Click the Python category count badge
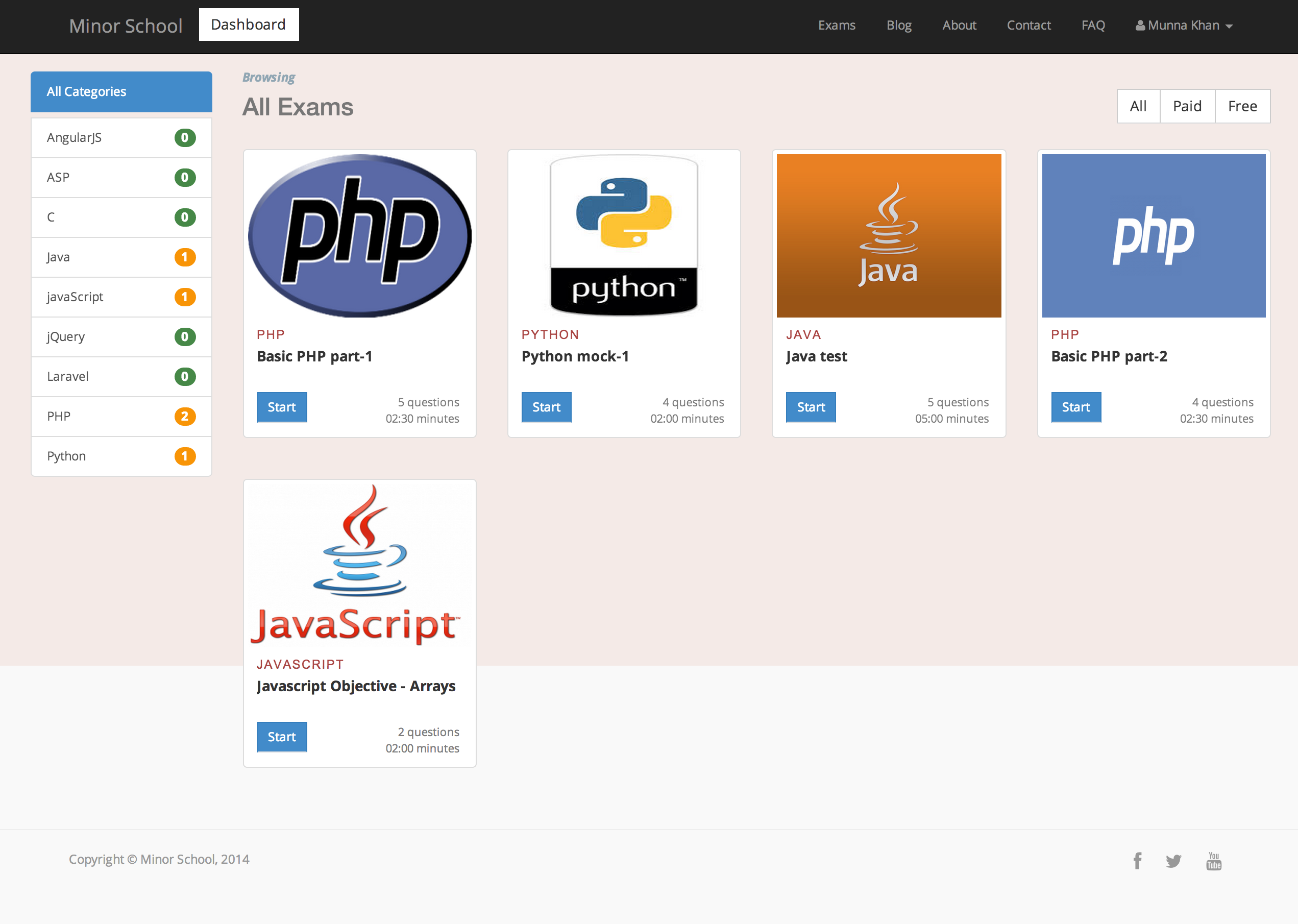 pyautogui.click(x=185, y=456)
